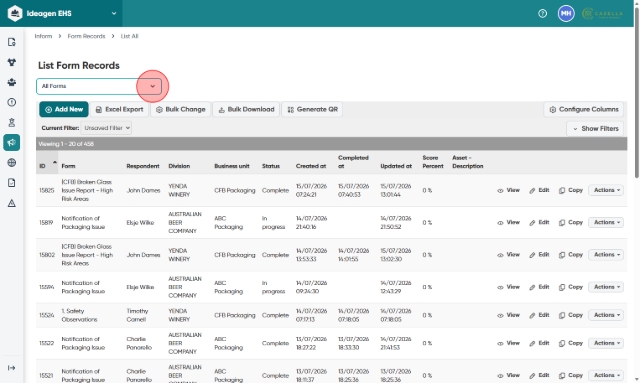The width and height of the screenshot is (640, 383).
Task: Sort by Created at column header
Action: tap(311, 166)
